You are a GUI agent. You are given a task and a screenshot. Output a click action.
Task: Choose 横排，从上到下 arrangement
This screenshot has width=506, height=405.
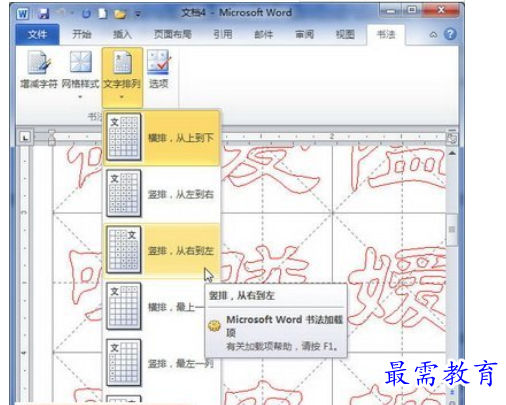(x=161, y=137)
